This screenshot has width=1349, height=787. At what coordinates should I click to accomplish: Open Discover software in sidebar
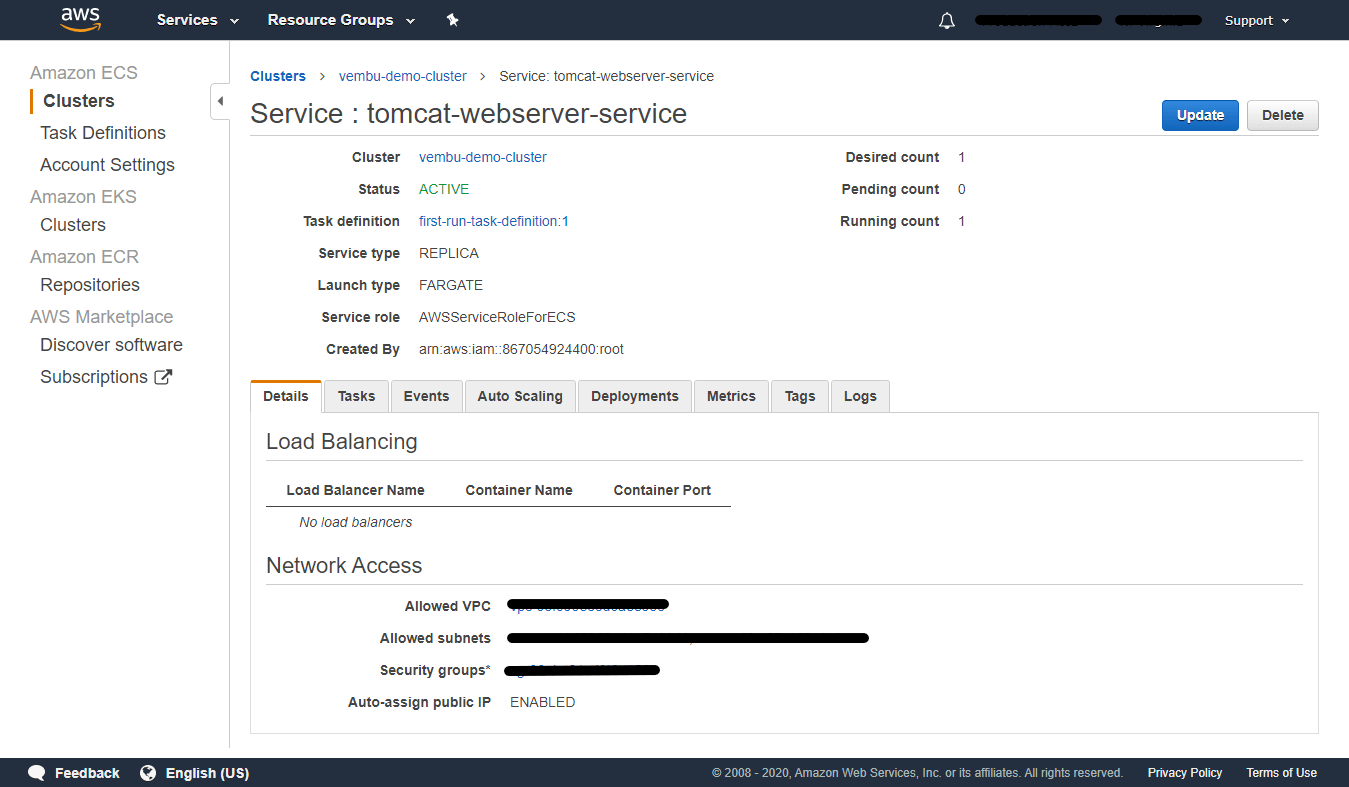(x=111, y=345)
